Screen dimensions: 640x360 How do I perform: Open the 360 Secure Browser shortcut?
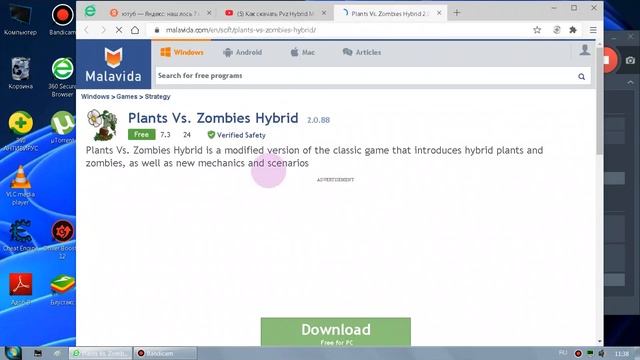coord(62,78)
